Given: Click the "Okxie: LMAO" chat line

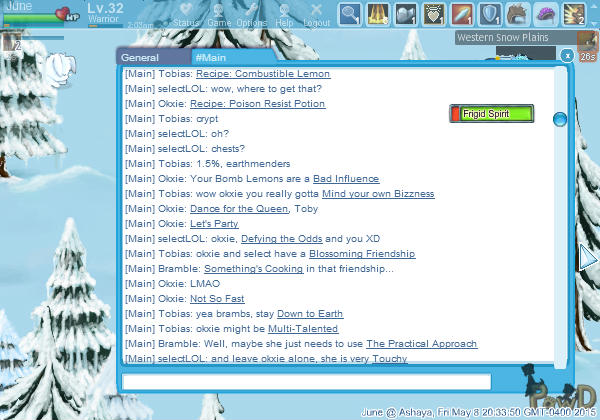Looking at the screenshot, I should pyautogui.click(x=173, y=283).
